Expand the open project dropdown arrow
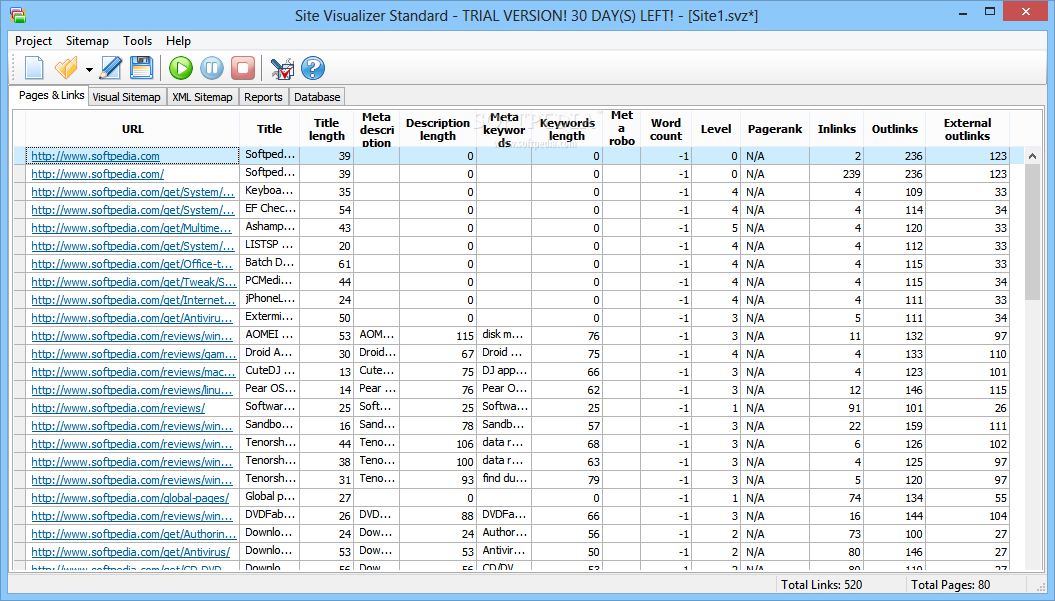 click(89, 69)
